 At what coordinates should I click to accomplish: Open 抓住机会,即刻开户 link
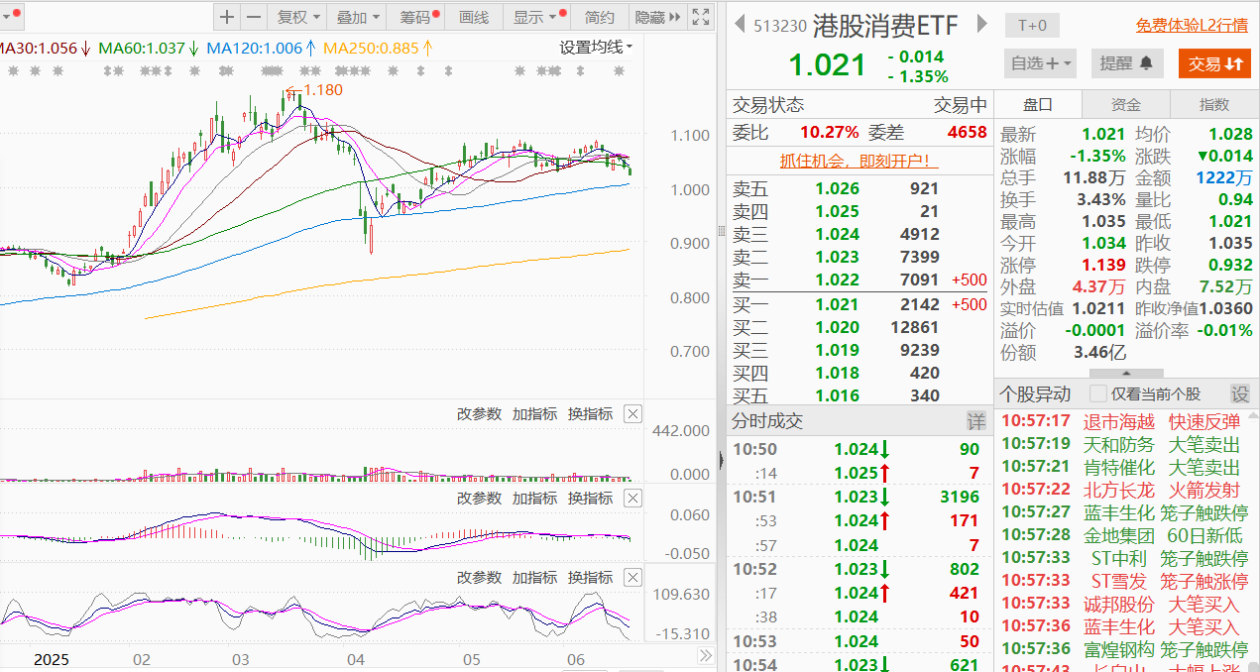859,161
